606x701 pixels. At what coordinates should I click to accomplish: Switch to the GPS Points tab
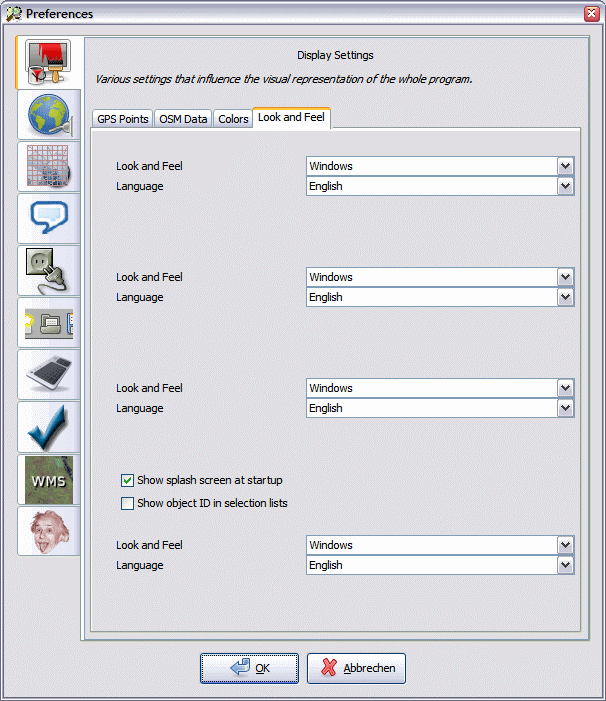[122, 119]
